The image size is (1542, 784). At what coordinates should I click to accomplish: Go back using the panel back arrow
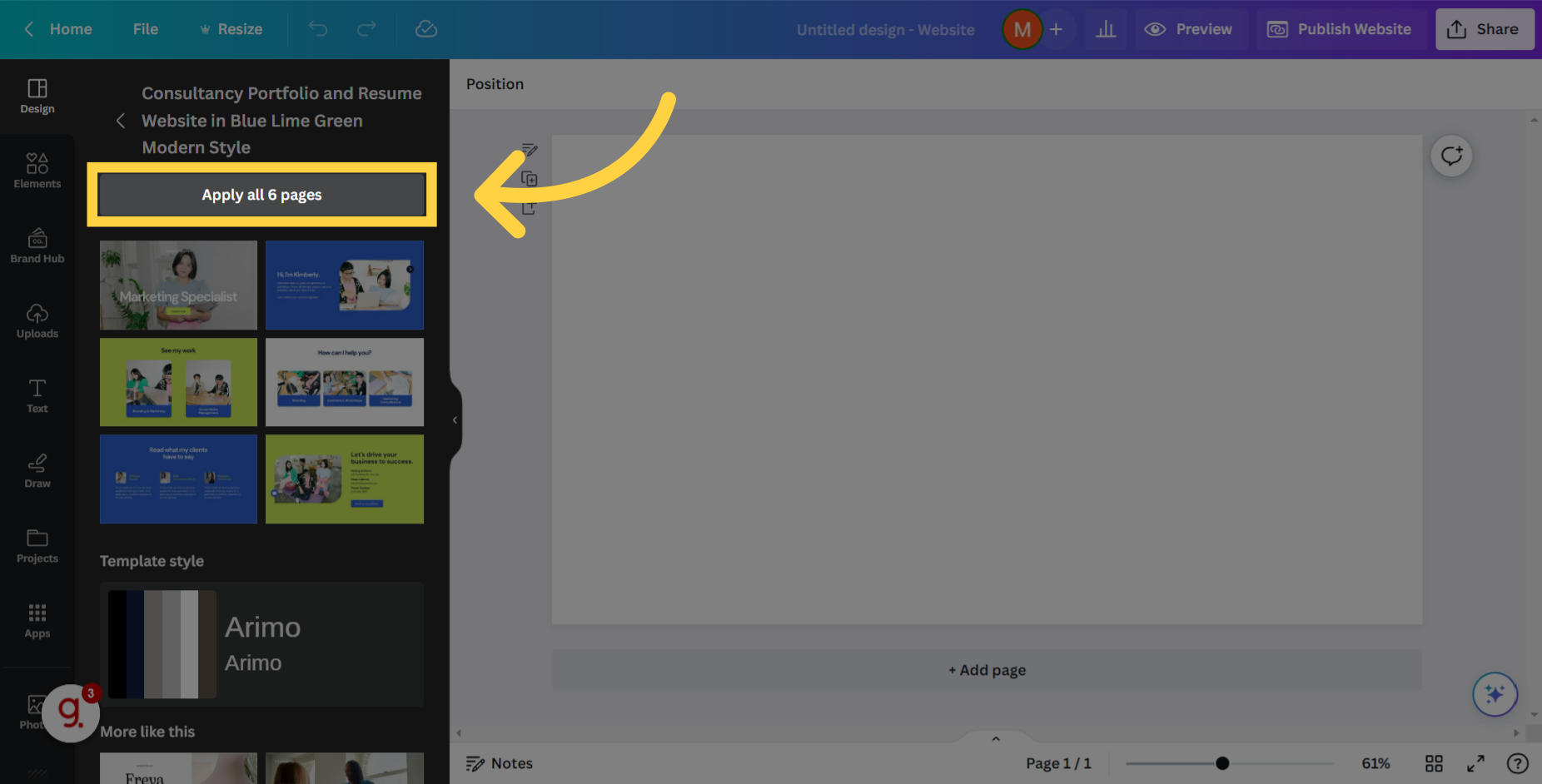(120, 120)
